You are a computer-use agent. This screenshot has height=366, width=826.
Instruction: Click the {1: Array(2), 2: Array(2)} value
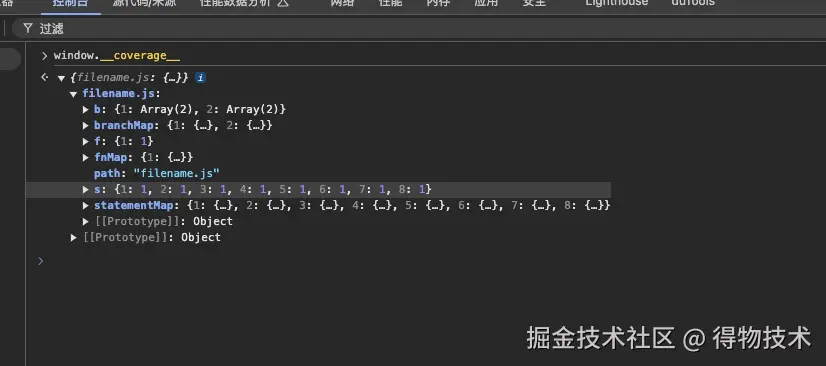pyautogui.click(x=200, y=110)
